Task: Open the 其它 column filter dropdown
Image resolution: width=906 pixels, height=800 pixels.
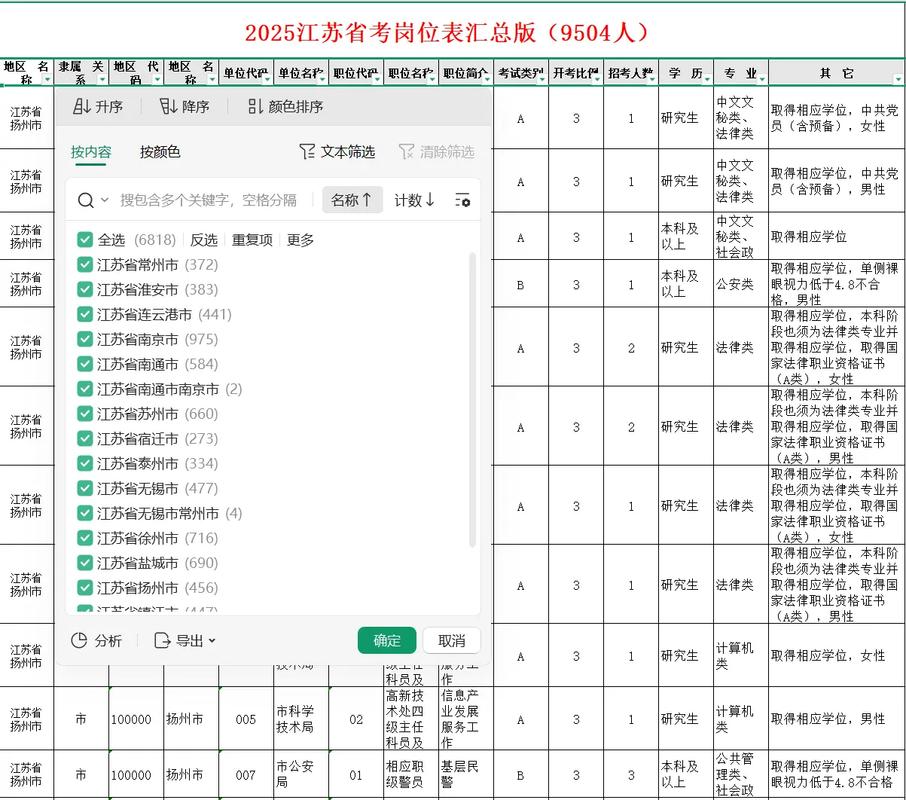Action: coord(898,79)
